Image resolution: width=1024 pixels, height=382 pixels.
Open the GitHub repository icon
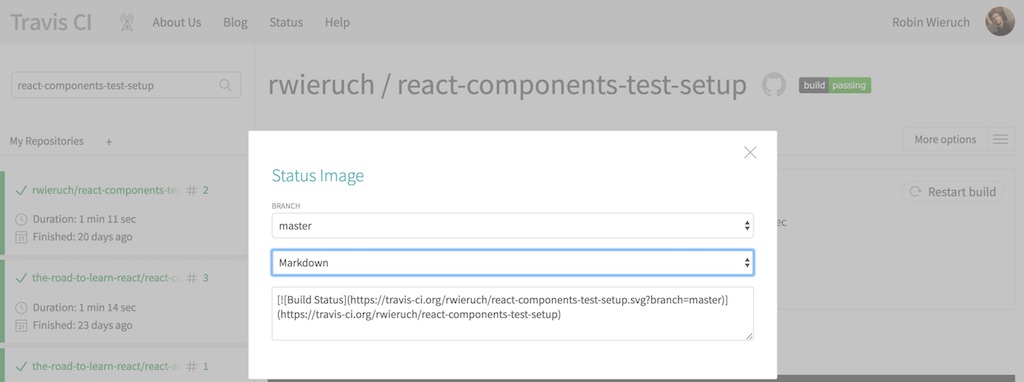click(x=774, y=86)
